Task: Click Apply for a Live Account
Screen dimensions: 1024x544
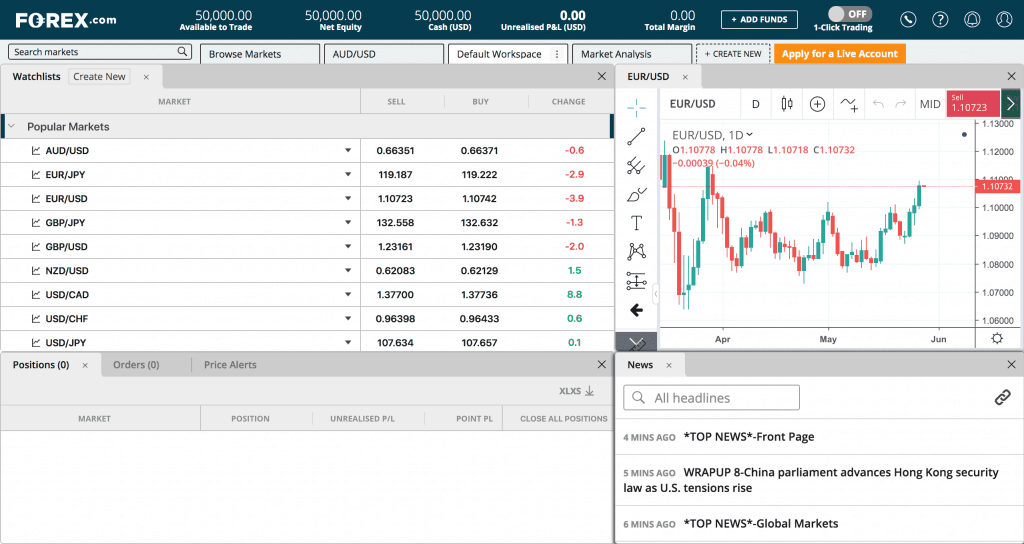Action: tap(839, 54)
